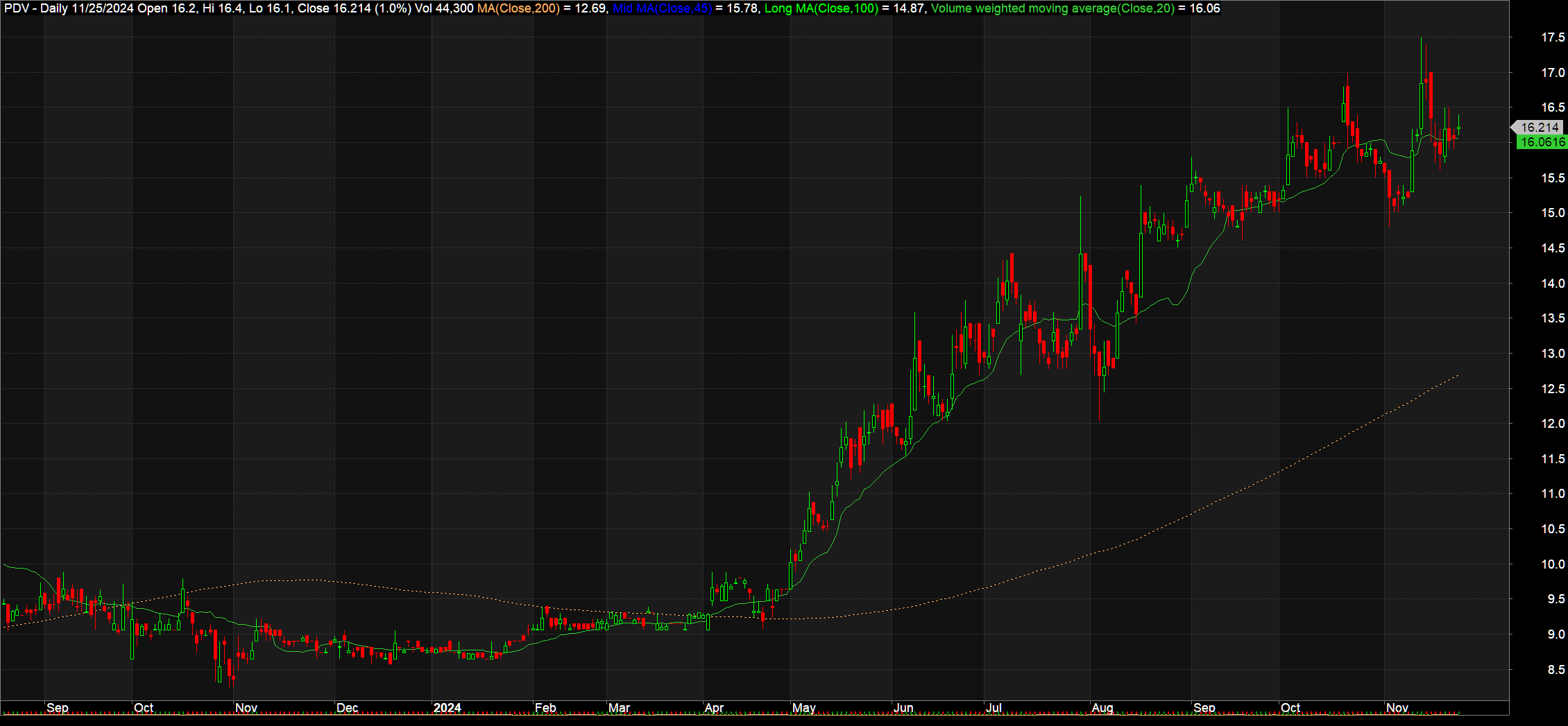Click the 8.5 price axis label

pos(1556,670)
